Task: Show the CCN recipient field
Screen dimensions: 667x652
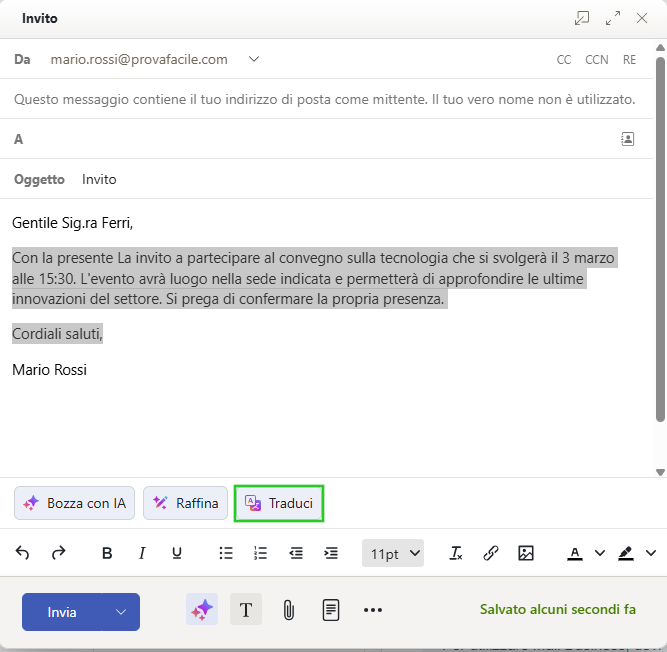Action: tap(596, 60)
